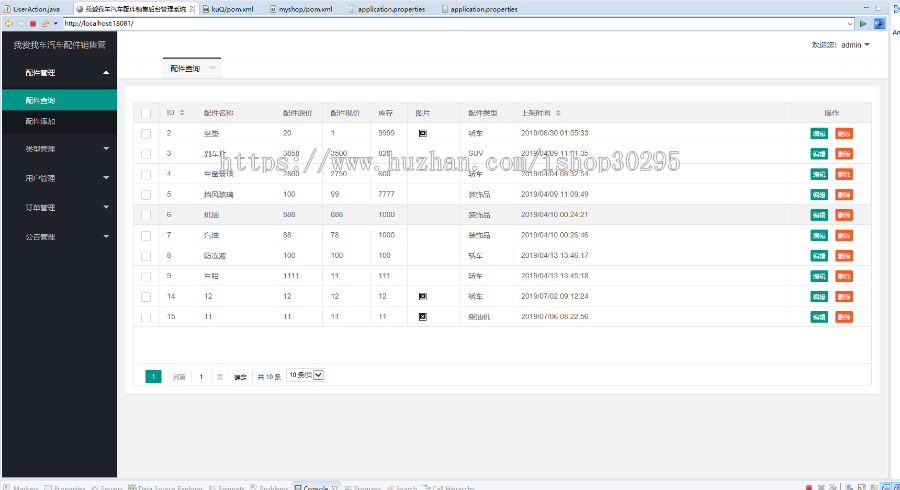900x490 pixels.
Task: Click red delete button for row ID 2
Action: [844, 134]
